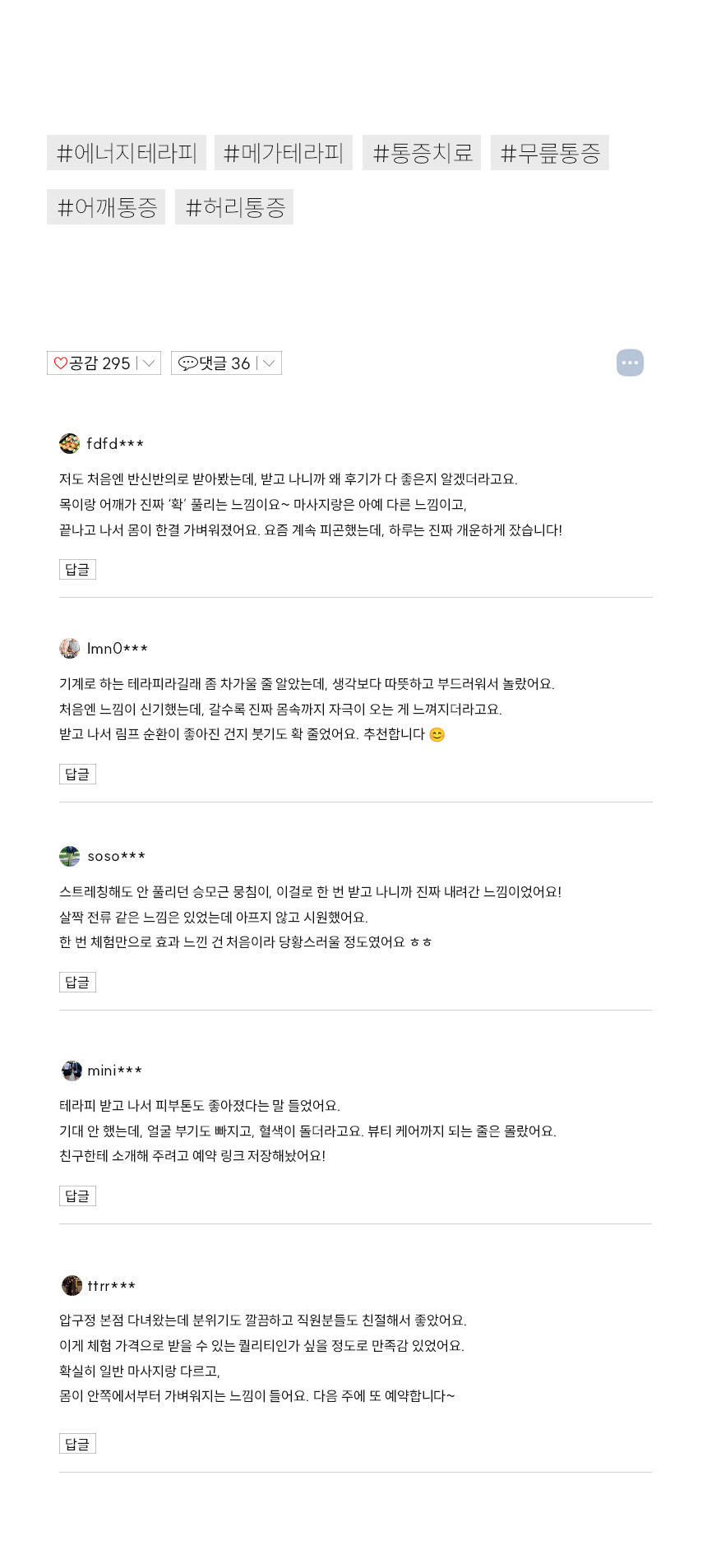Open the #무릎통증 hashtag

(550, 153)
